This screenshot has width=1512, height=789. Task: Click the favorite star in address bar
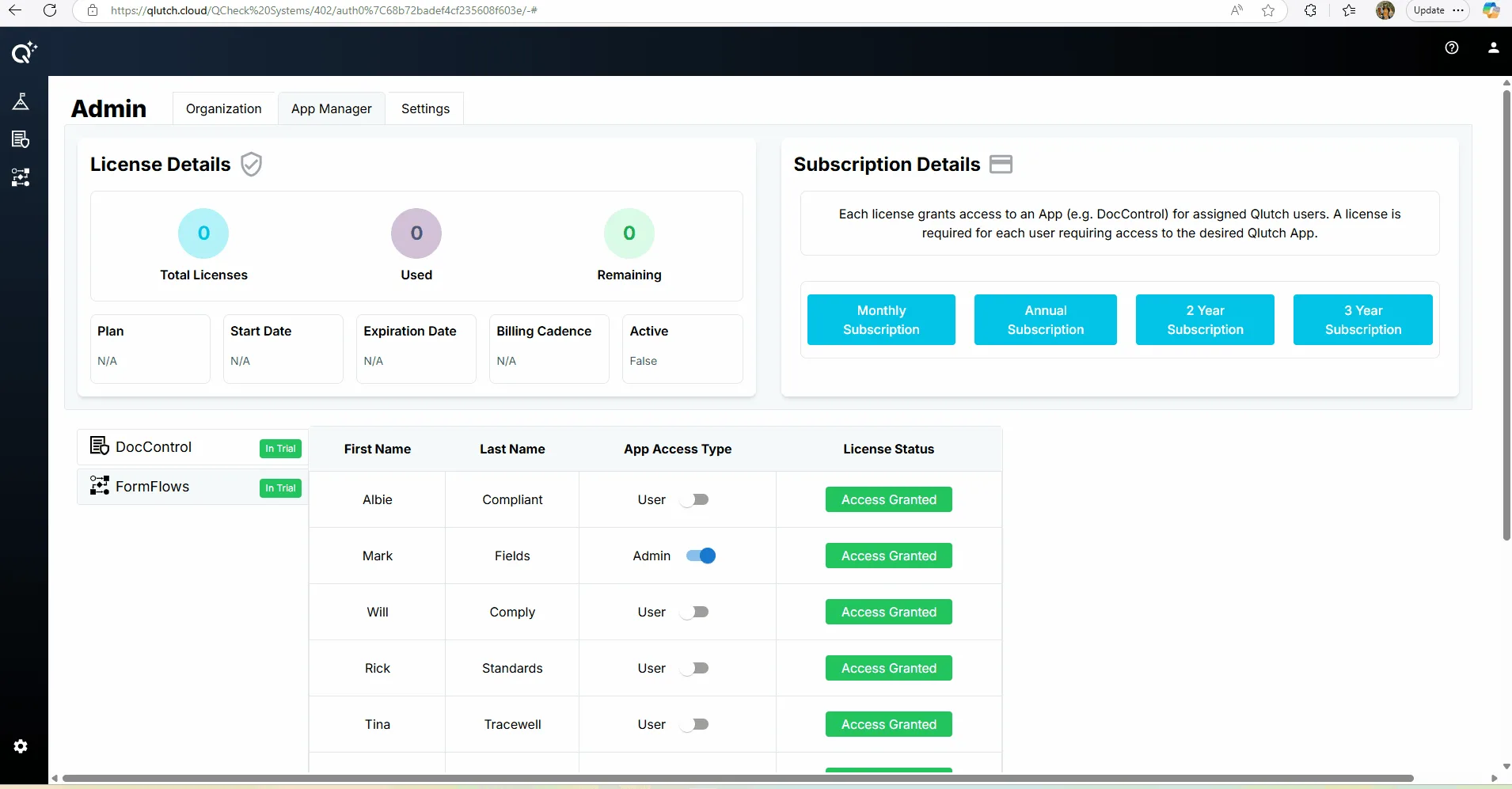pyautogui.click(x=1268, y=10)
